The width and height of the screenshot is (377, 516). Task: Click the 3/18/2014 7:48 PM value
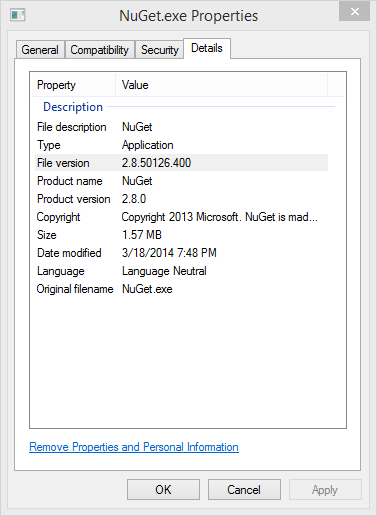tap(169, 253)
